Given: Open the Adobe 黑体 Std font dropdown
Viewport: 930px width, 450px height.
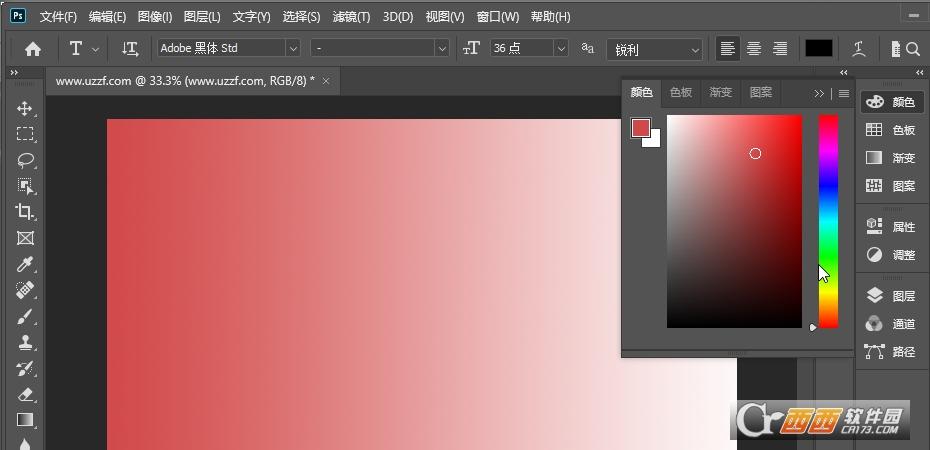Looking at the screenshot, I should [292, 48].
